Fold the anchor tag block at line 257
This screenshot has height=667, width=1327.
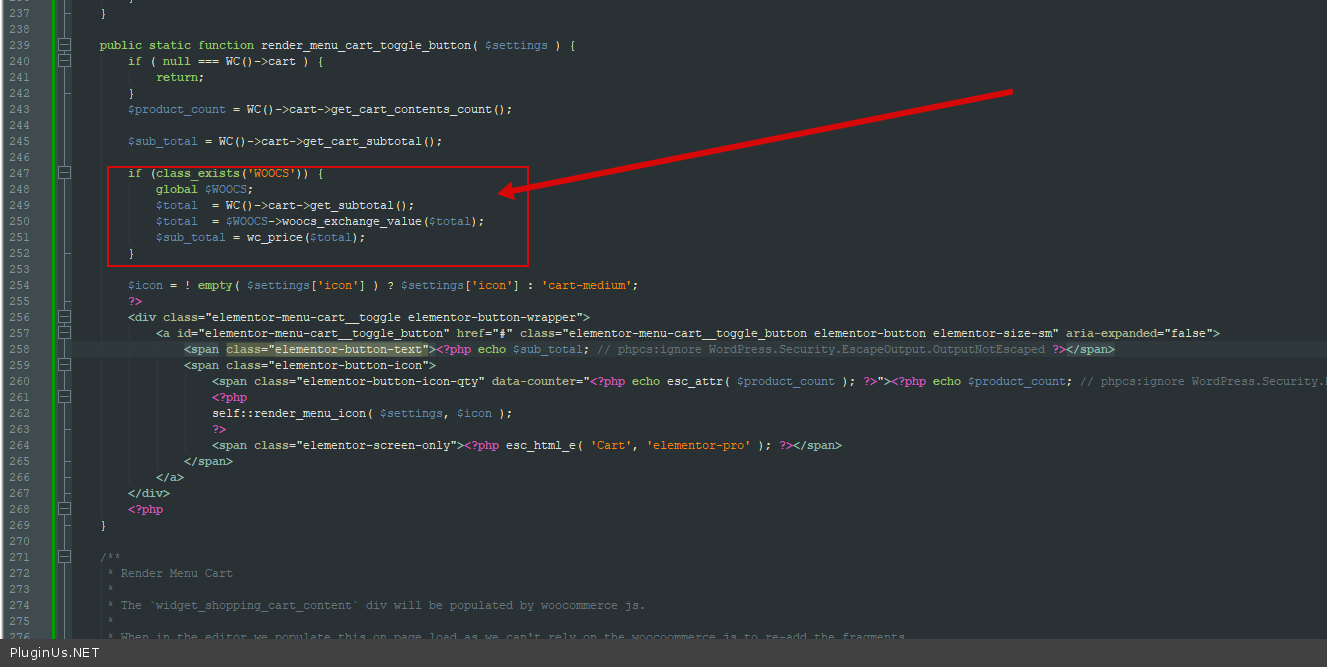tap(64, 333)
